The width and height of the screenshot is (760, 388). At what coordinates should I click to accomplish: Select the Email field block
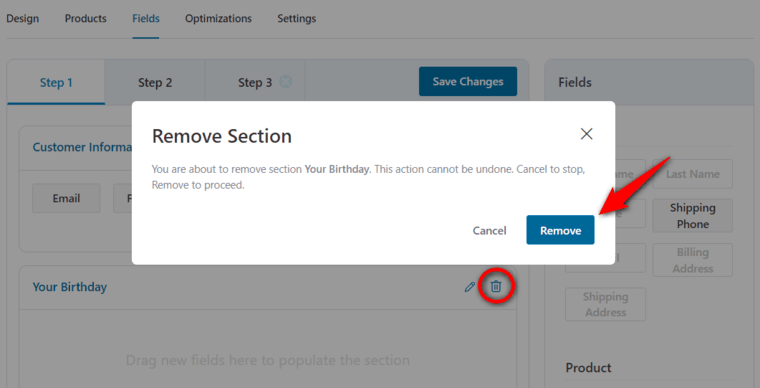click(66, 198)
